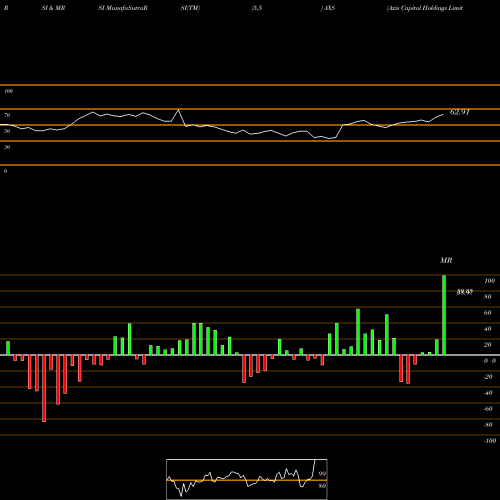Viewport: 500px width, 500px height.
Task: Open the mini chart thumbnail at the bottom
Action: tap(247, 479)
